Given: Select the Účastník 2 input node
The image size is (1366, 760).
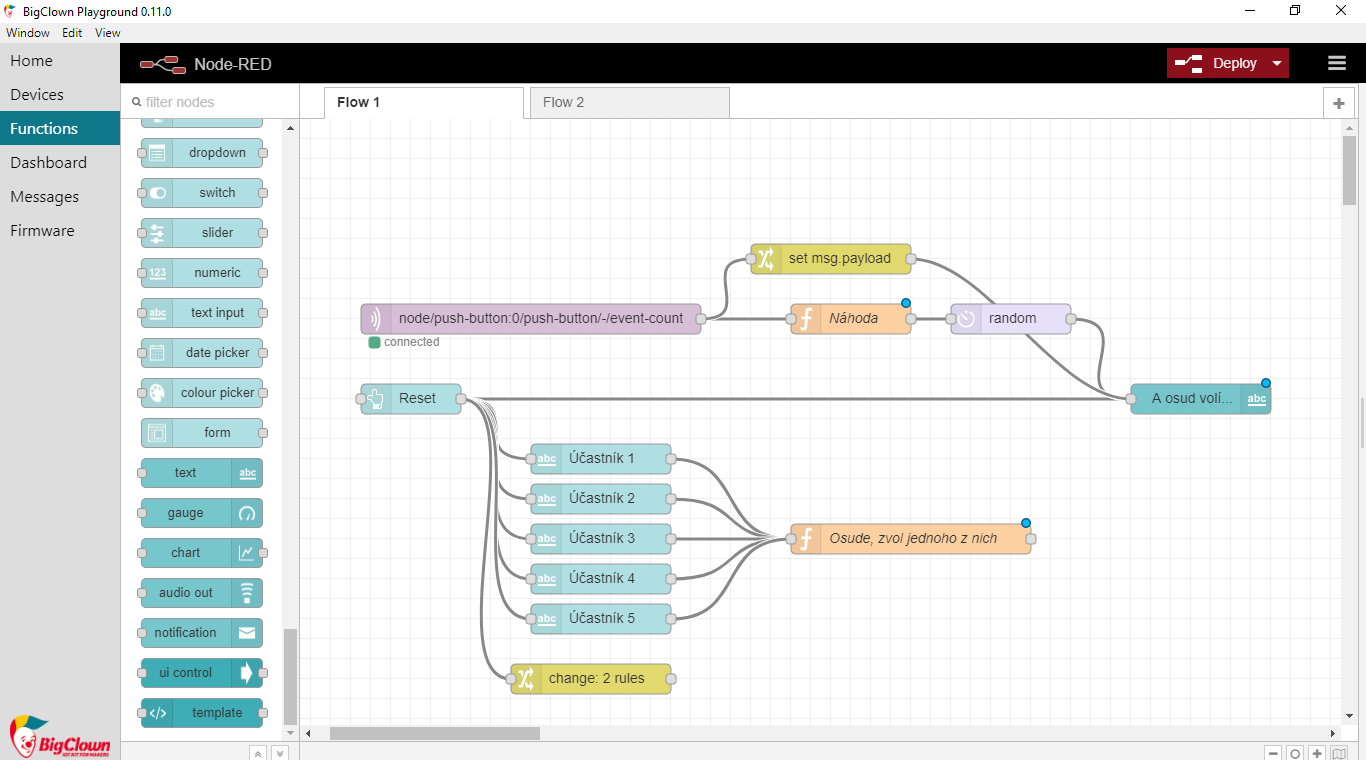Looking at the screenshot, I should tap(601, 499).
